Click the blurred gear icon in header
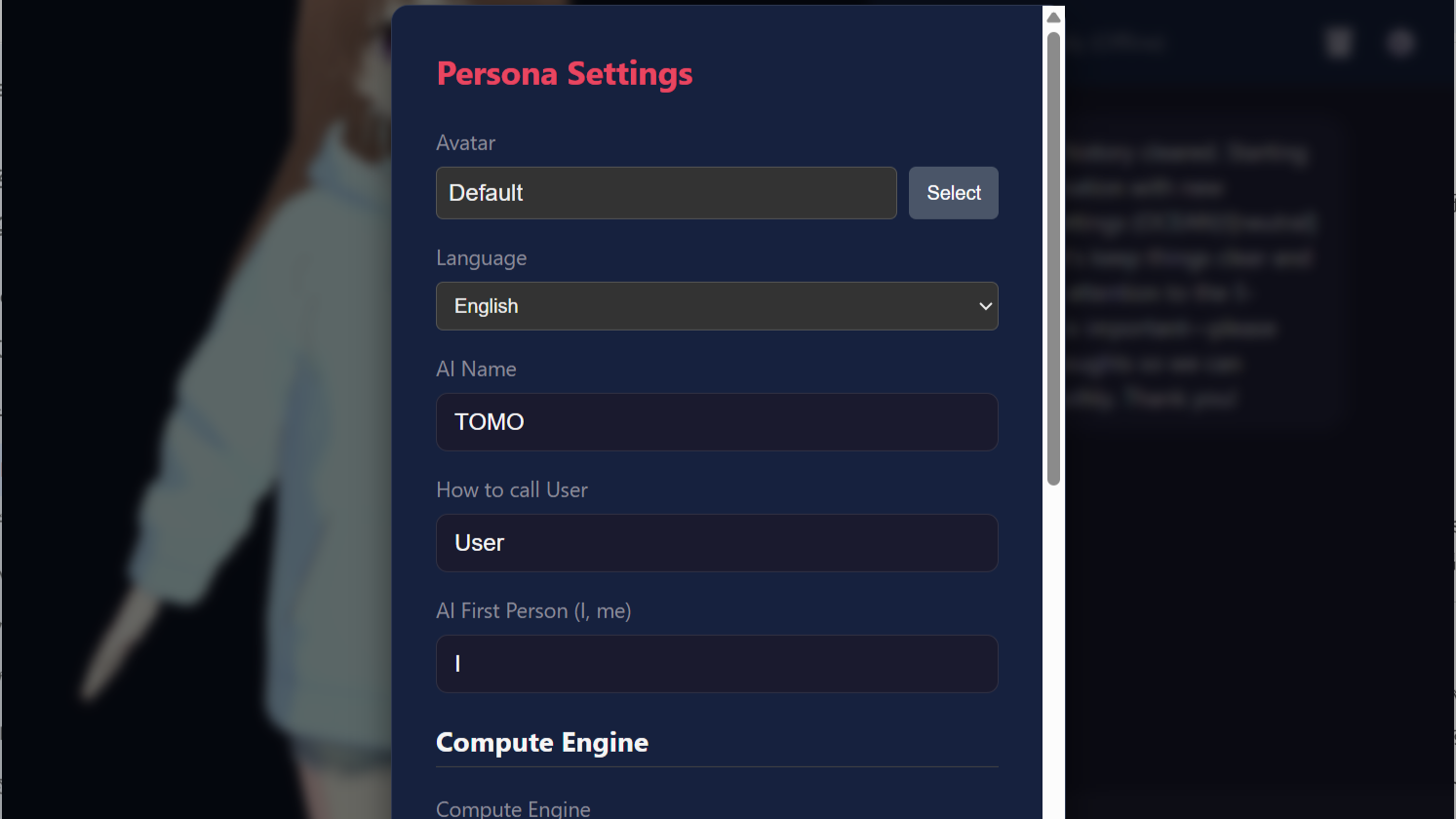The height and width of the screenshot is (819, 1456). (x=1401, y=43)
